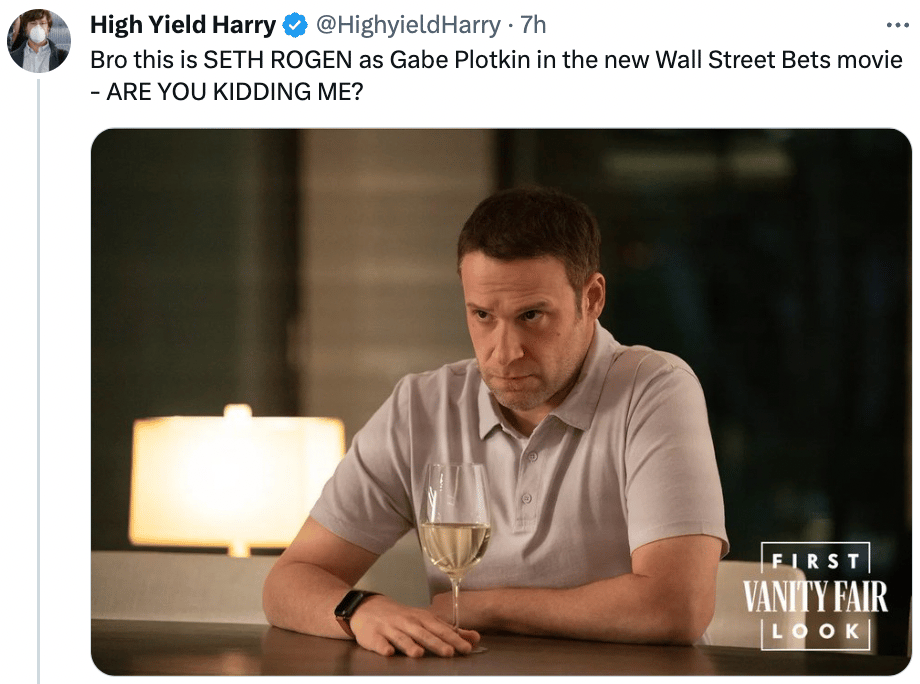Open the @HighyieldHarry handle link
The image size is (920, 684).
click(408, 25)
